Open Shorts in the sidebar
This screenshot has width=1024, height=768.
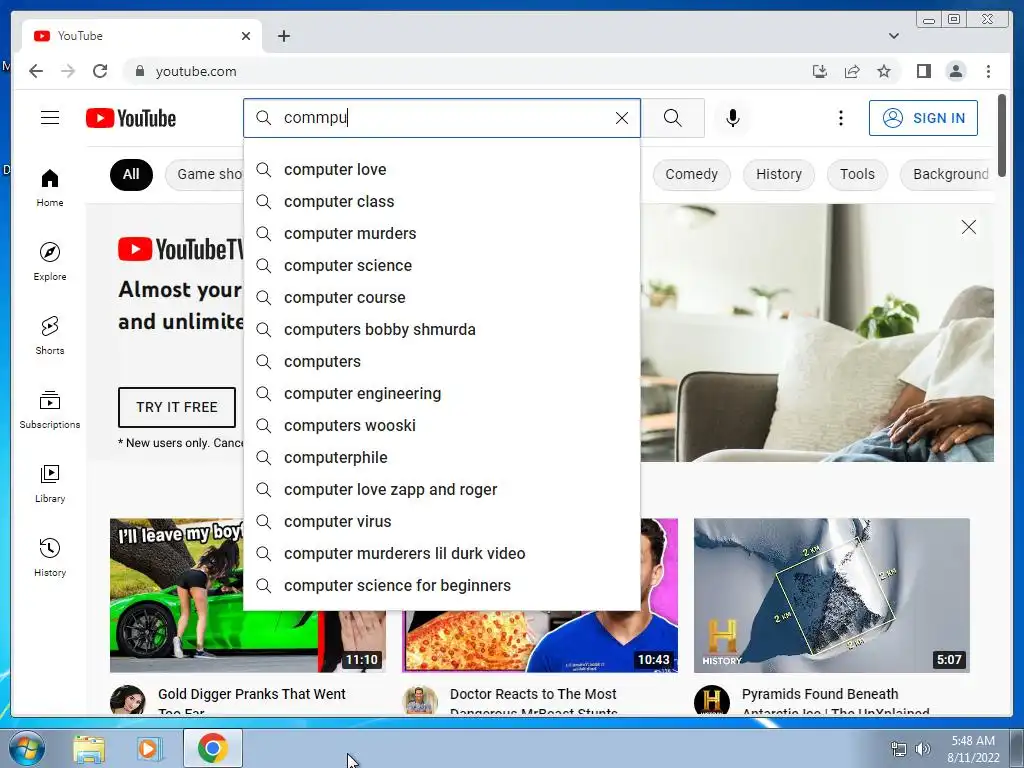(x=50, y=336)
